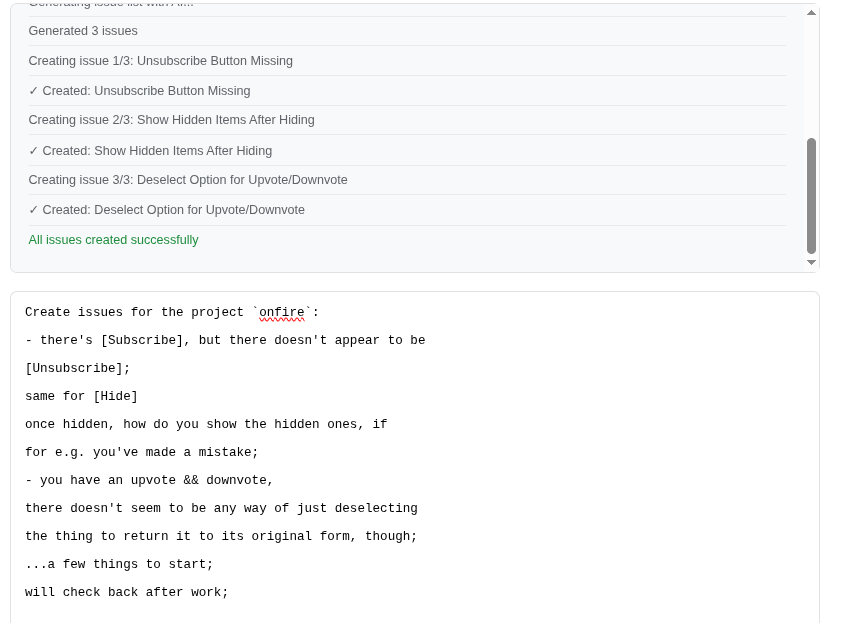Click 'Creating issue 1/3: Unsubscribe Button Missing' entry

(x=160, y=61)
